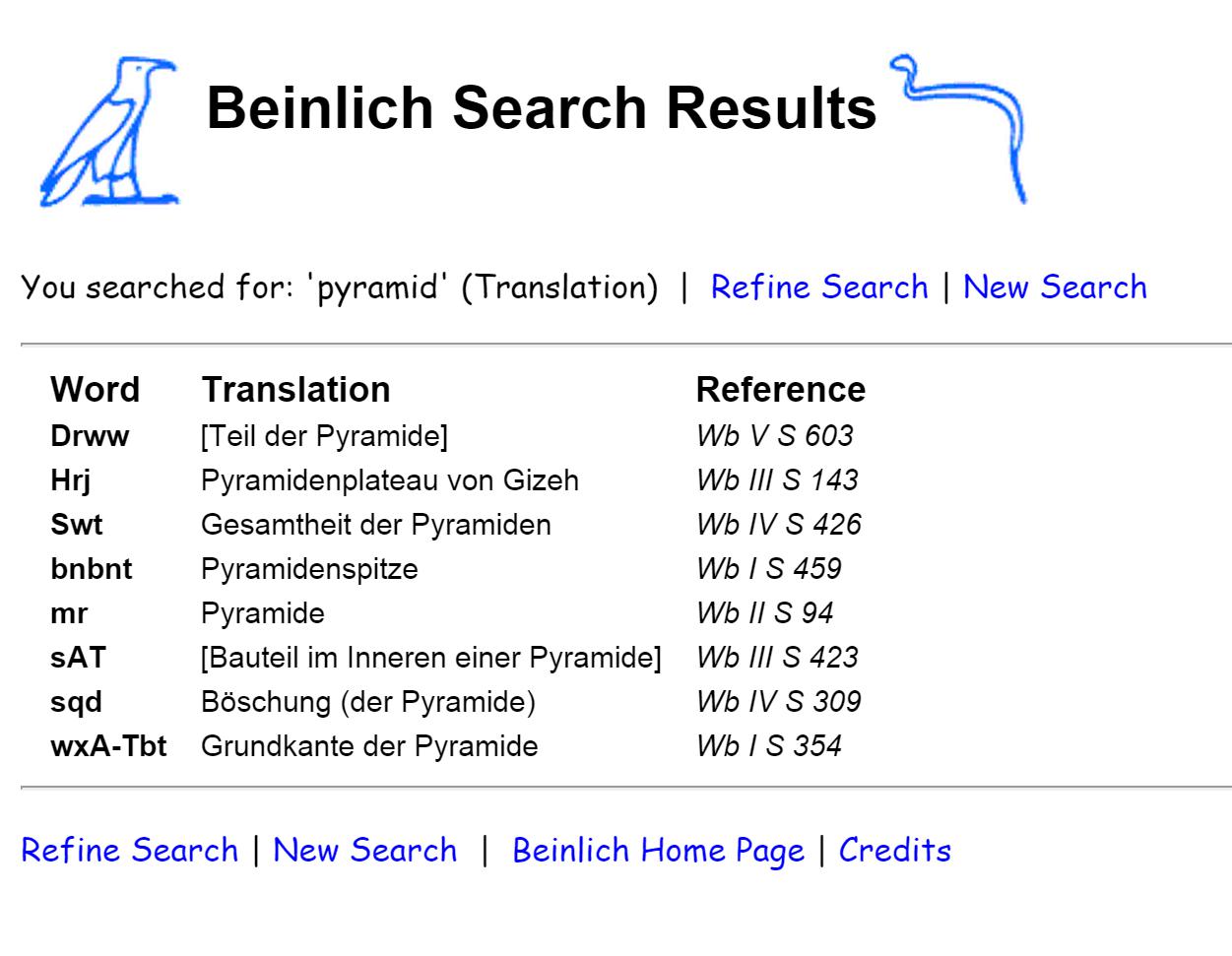Screen dimensions: 1232x956
Task: Go to Beinlich Home Page
Action: [x=659, y=850]
